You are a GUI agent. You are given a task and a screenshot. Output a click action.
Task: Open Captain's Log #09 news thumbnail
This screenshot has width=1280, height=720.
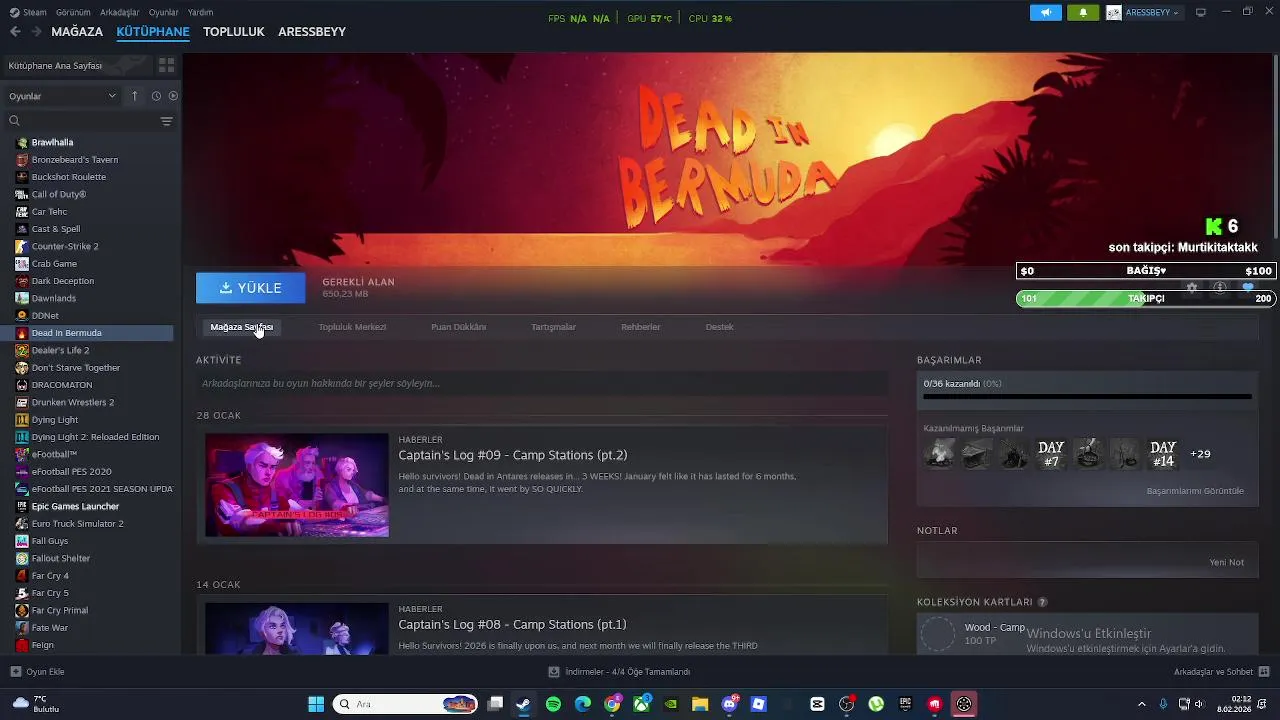[297, 485]
